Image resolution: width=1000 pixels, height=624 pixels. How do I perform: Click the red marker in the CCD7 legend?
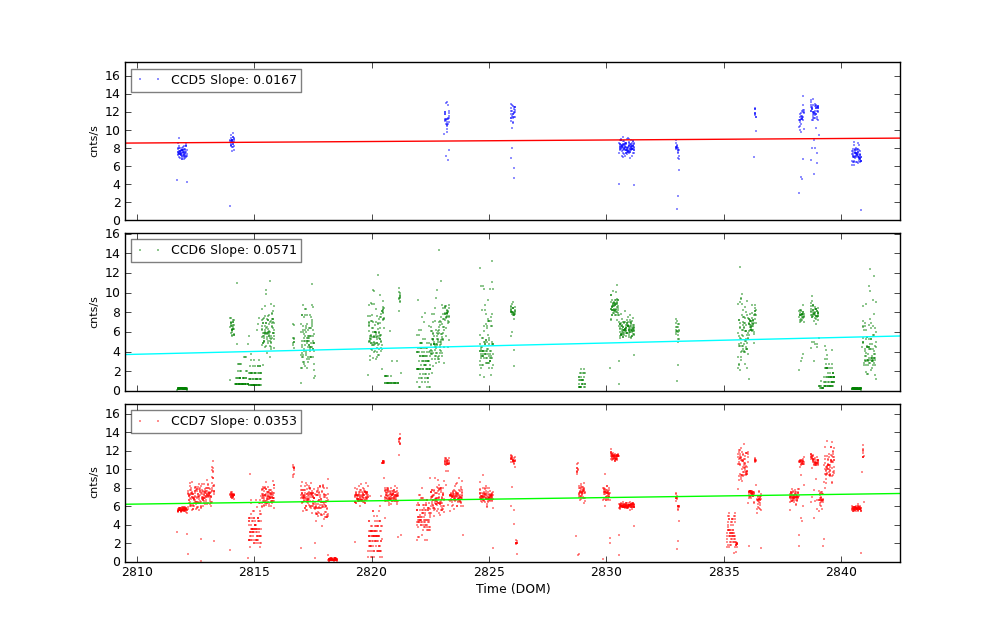140,421
